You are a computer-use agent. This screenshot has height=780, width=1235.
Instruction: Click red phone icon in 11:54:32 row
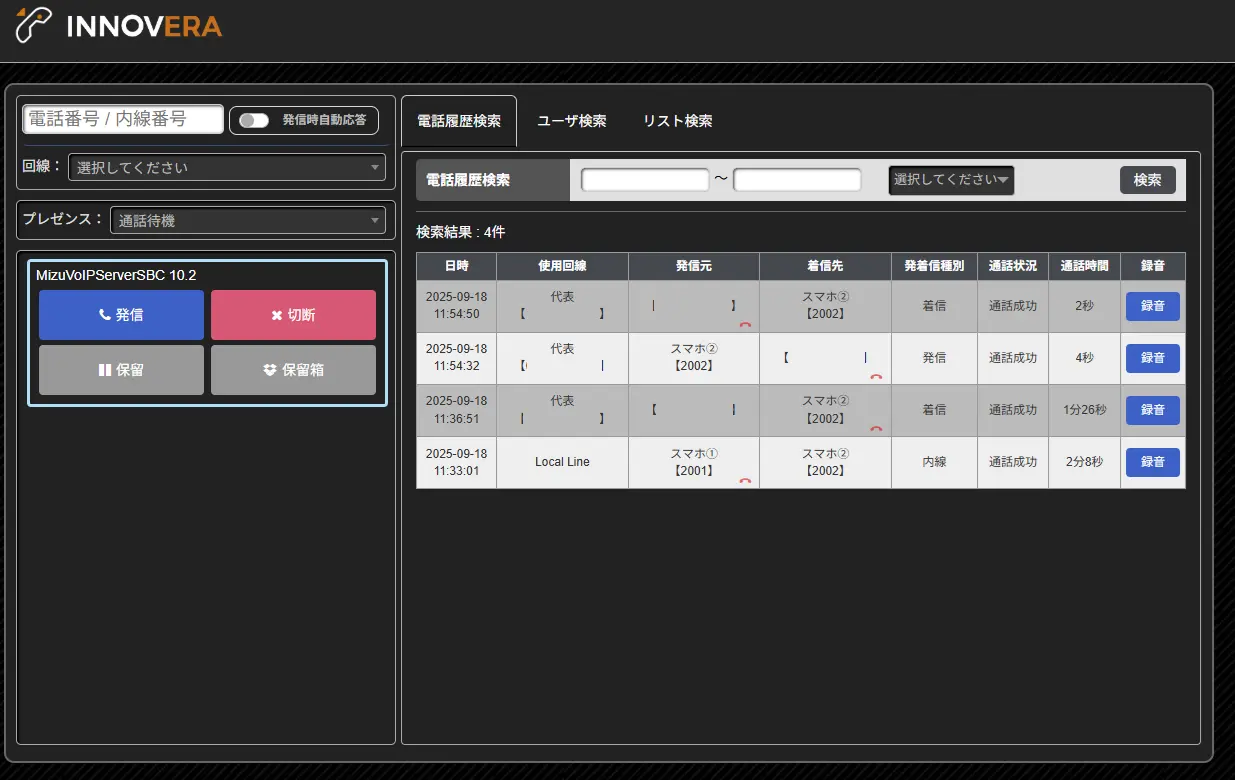click(876, 377)
